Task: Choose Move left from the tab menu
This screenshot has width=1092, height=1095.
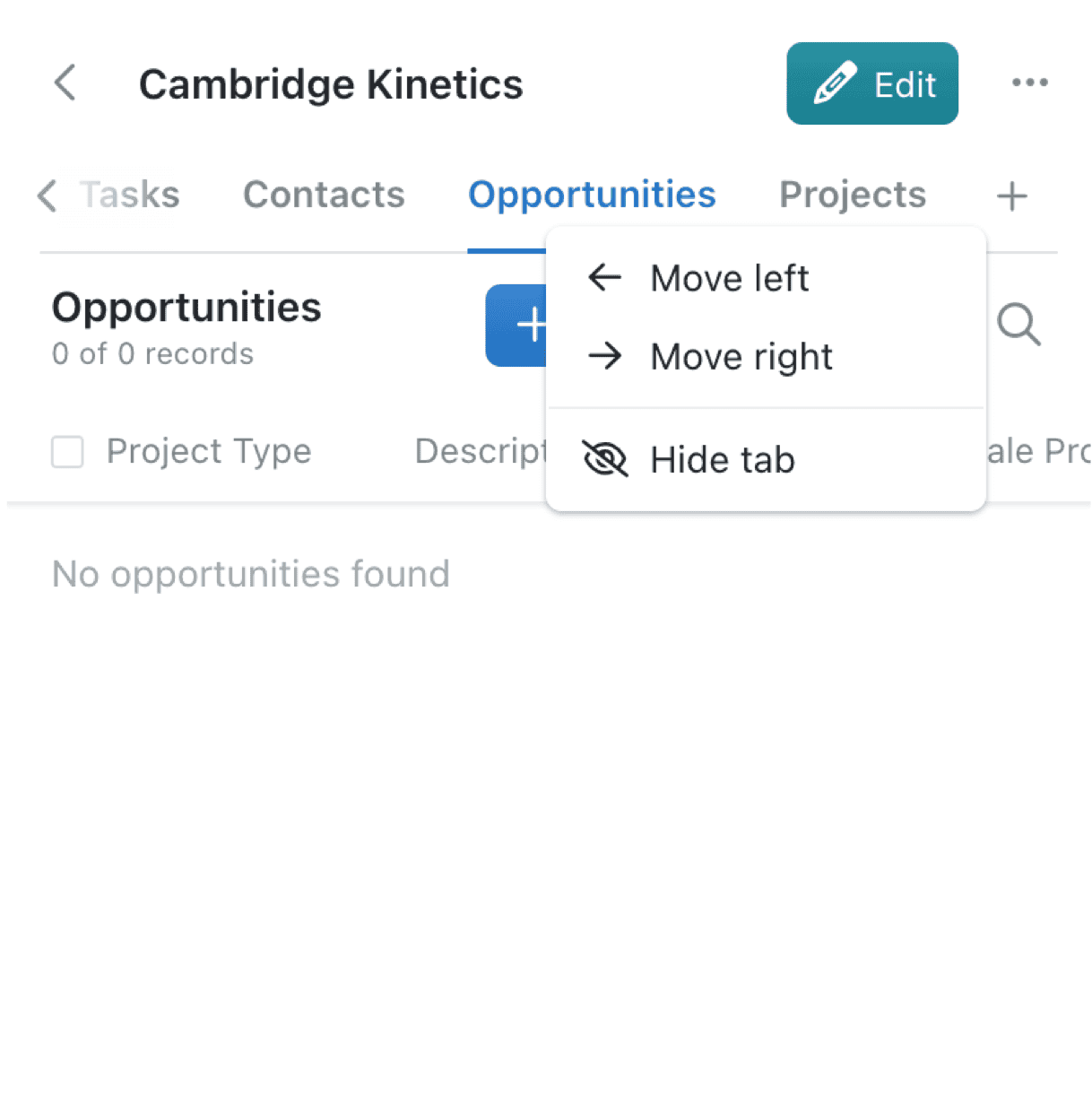Action: click(x=729, y=278)
